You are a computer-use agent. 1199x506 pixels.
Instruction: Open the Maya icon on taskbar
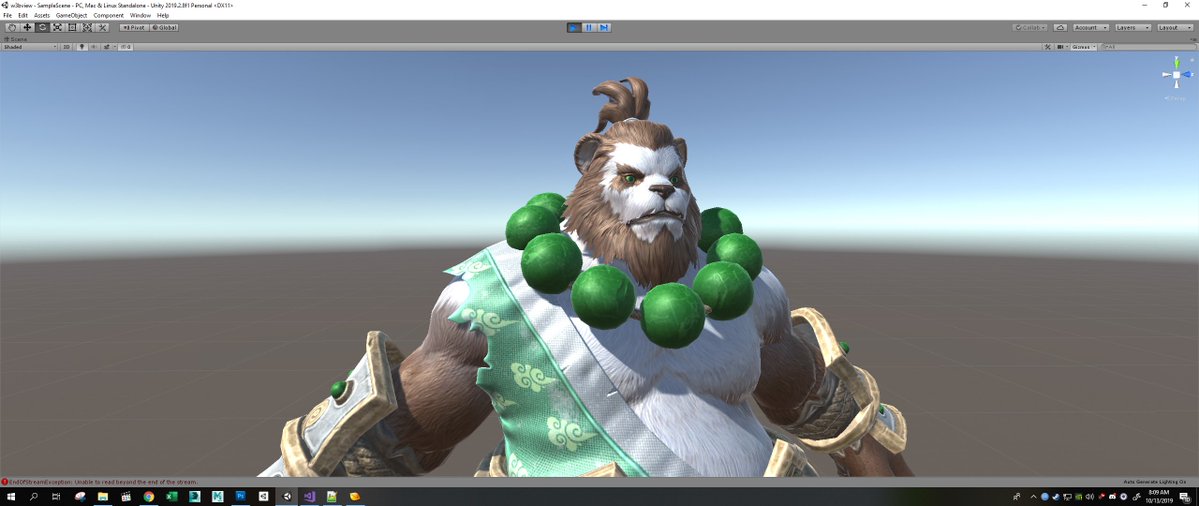217,497
